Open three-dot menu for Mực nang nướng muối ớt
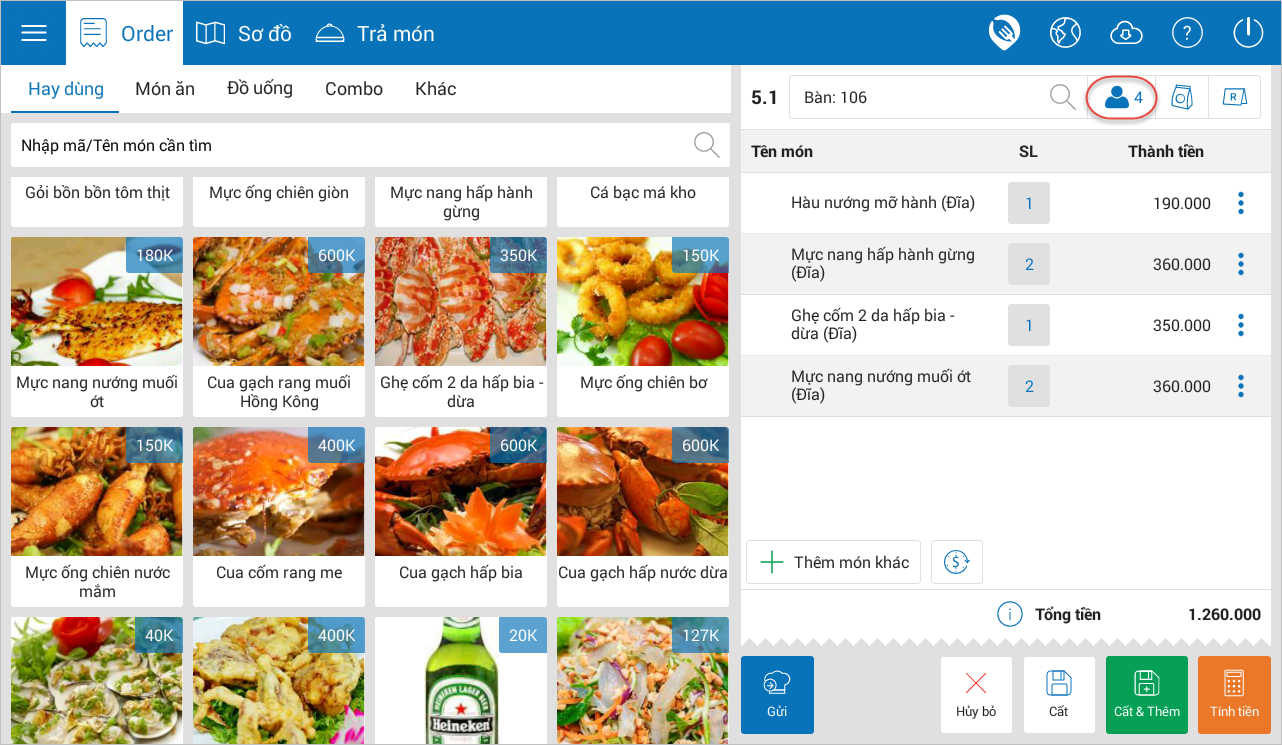The height and width of the screenshot is (745, 1282). [x=1241, y=387]
